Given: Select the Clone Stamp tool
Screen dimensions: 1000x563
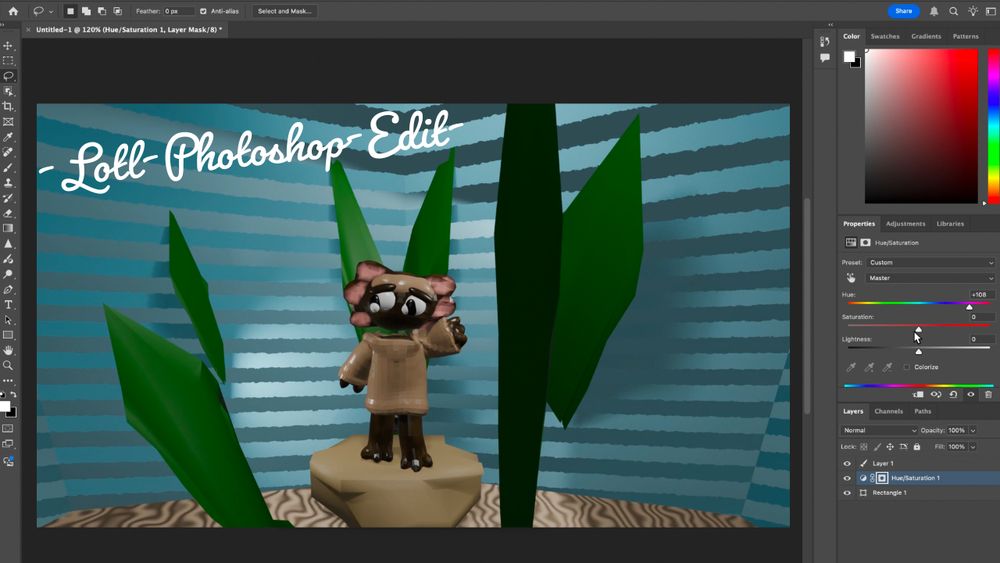Looking at the screenshot, I should [8, 183].
